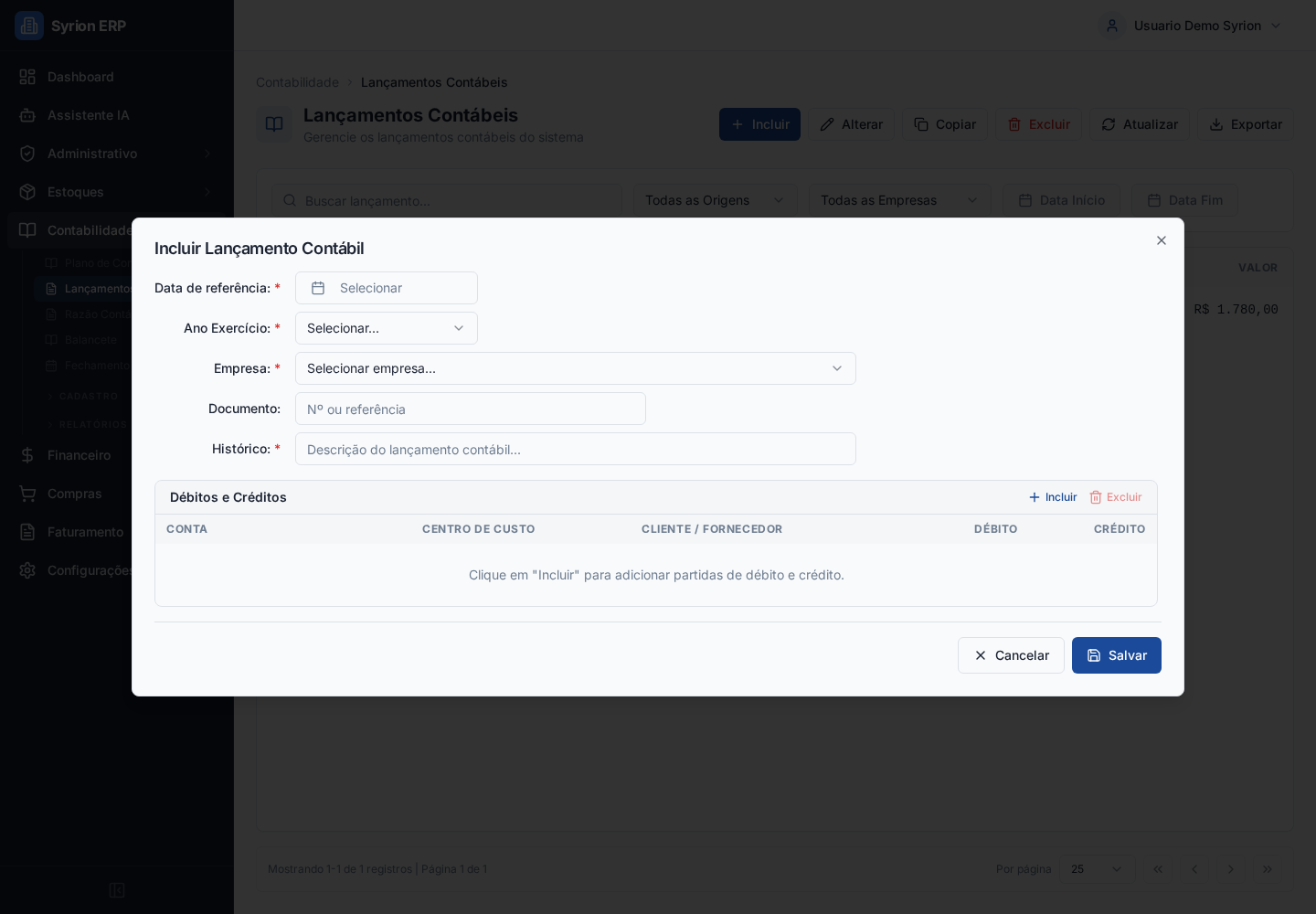
Task: Click the Alterar toolbar button
Action: coord(851,124)
